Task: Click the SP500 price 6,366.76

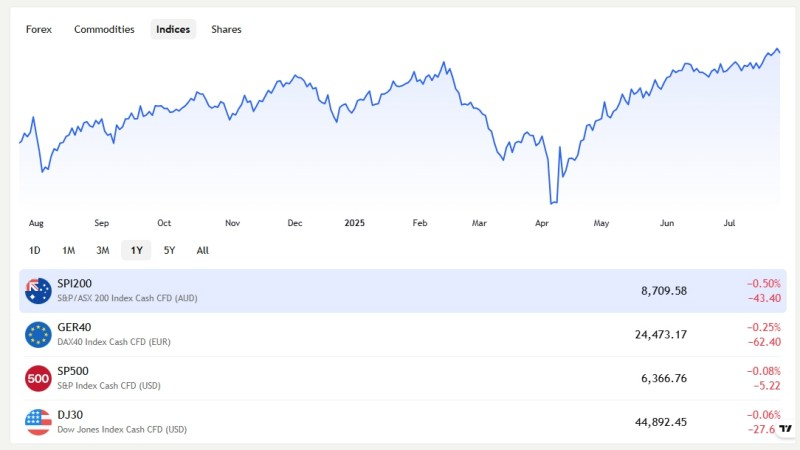Action: point(664,379)
